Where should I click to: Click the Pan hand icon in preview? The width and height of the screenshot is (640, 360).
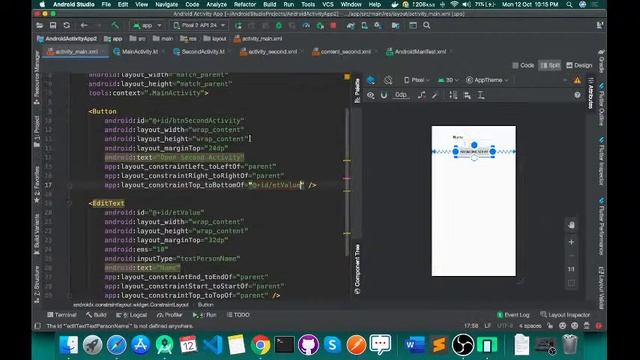(571, 225)
